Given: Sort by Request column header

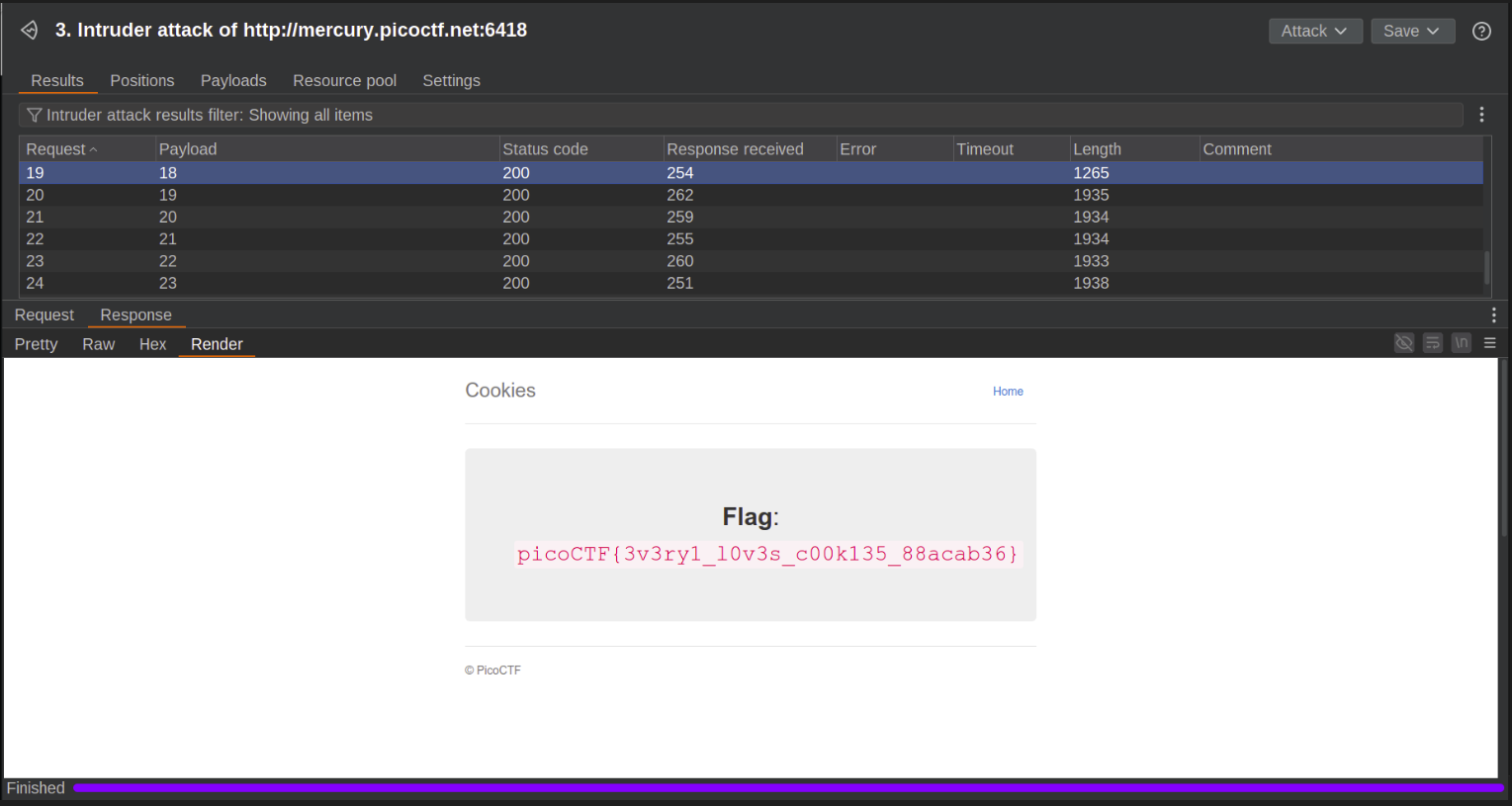Looking at the screenshot, I should coord(87,149).
